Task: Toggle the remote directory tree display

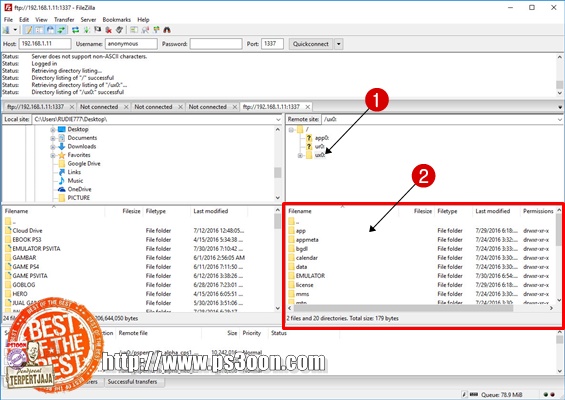Action: (51, 30)
